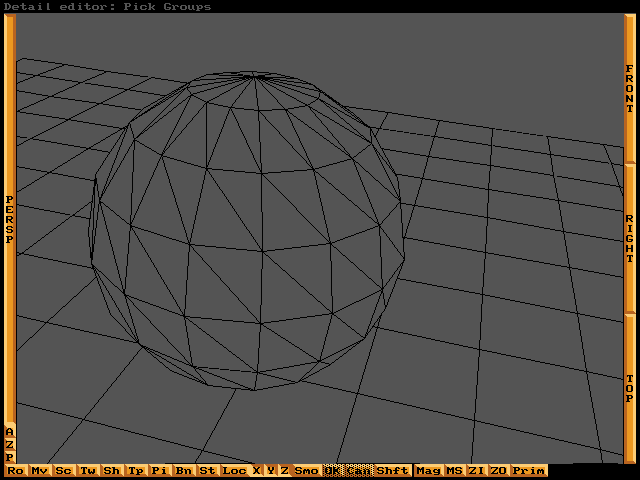
Task: Toggle the Loc local axes button
Action: click(234, 471)
